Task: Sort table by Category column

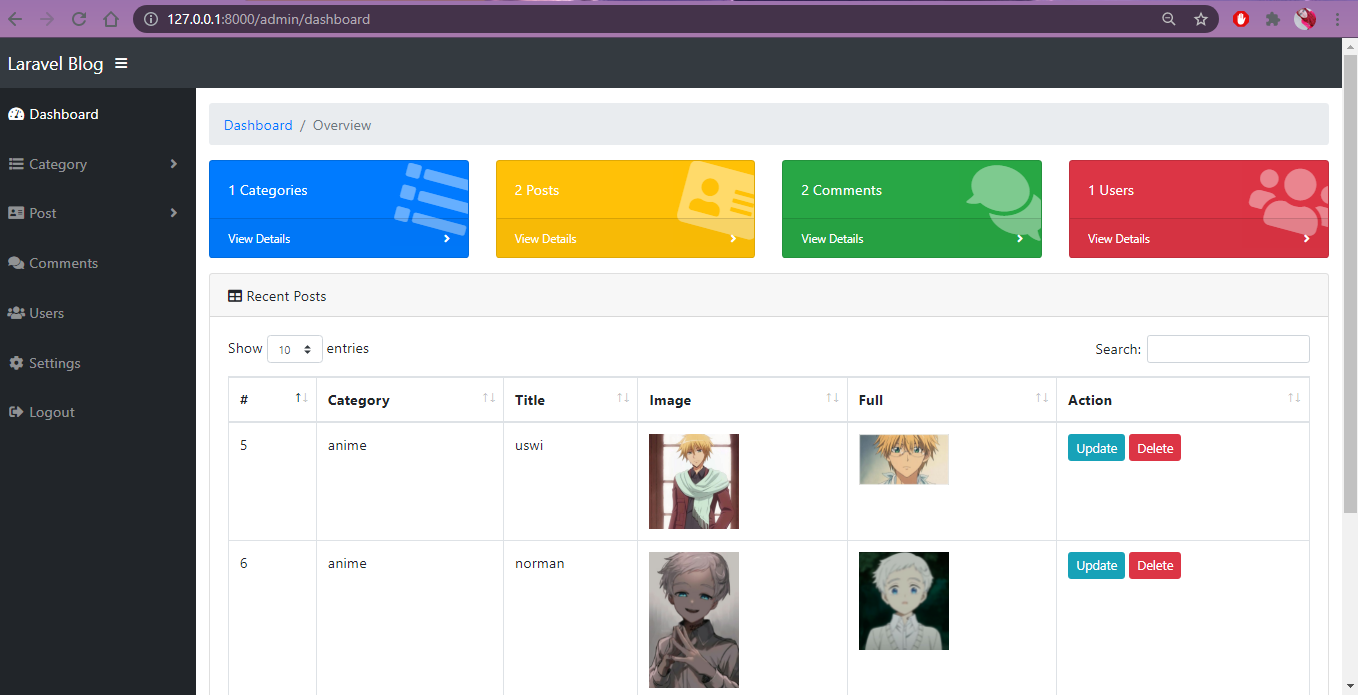Action: [410, 400]
